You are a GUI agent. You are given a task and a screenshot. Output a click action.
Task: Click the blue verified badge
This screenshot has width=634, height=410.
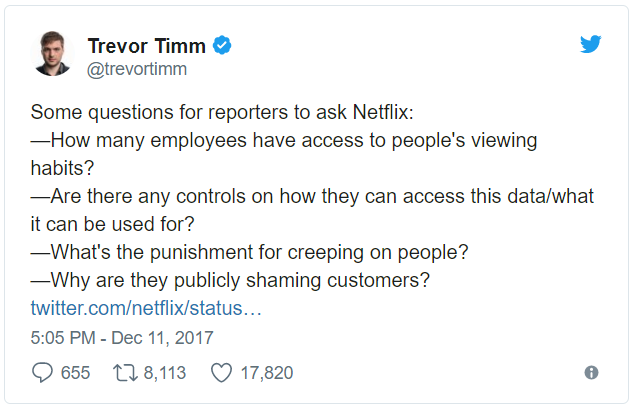226,46
